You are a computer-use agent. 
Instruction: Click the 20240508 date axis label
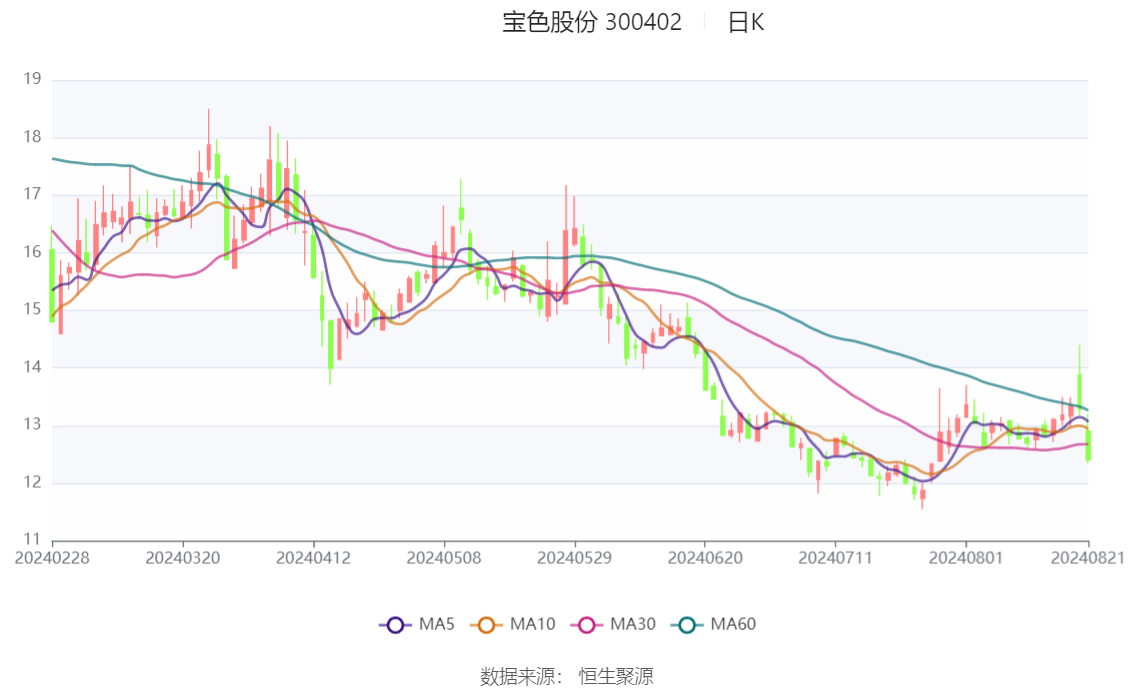pyautogui.click(x=444, y=558)
